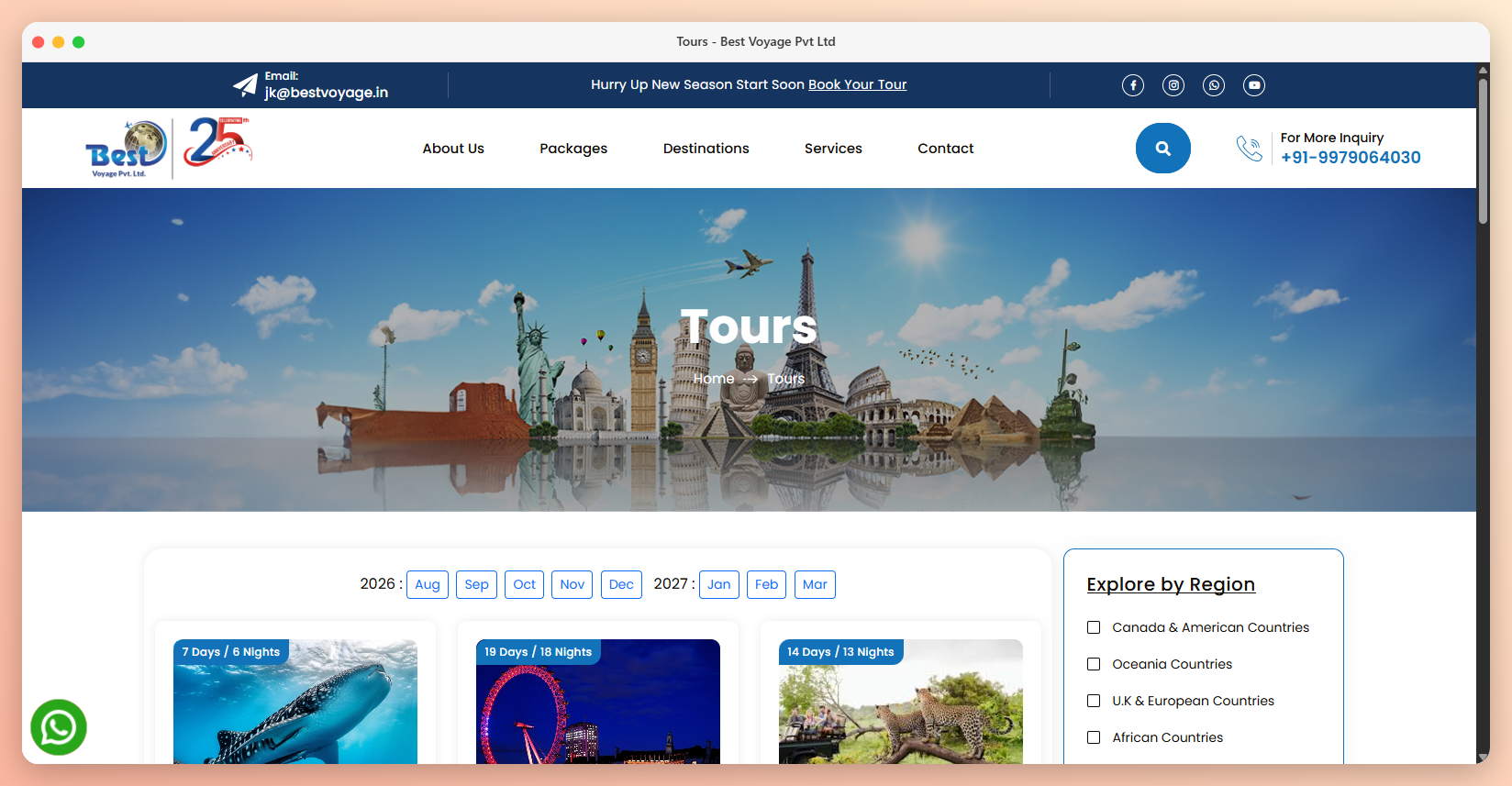Image resolution: width=1512 pixels, height=786 pixels.
Task: Click the page vertical scrollbar thumb
Action: 1483,150
